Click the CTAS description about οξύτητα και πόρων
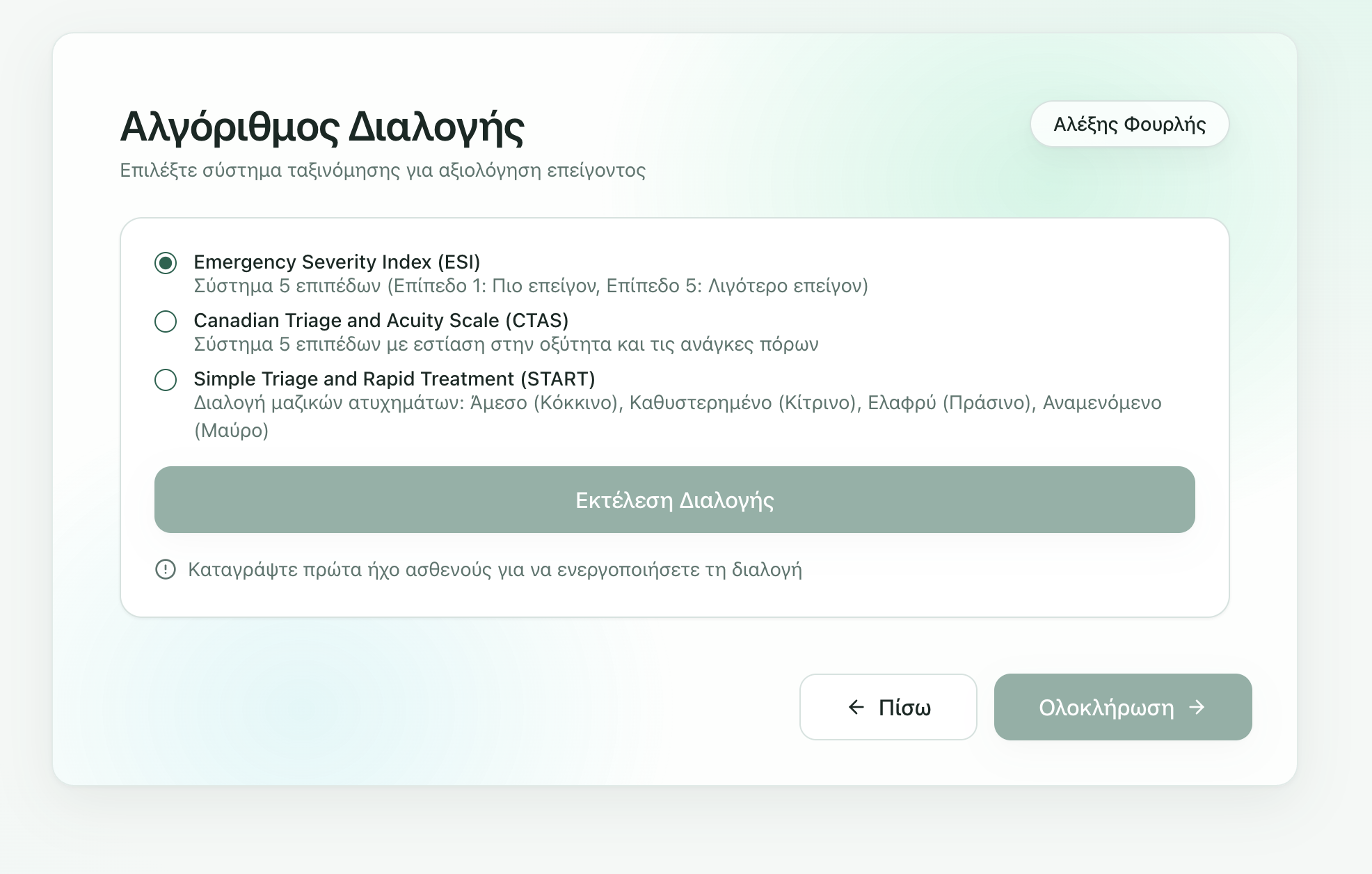This screenshot has height=874, width=1372. coord(506,344)
